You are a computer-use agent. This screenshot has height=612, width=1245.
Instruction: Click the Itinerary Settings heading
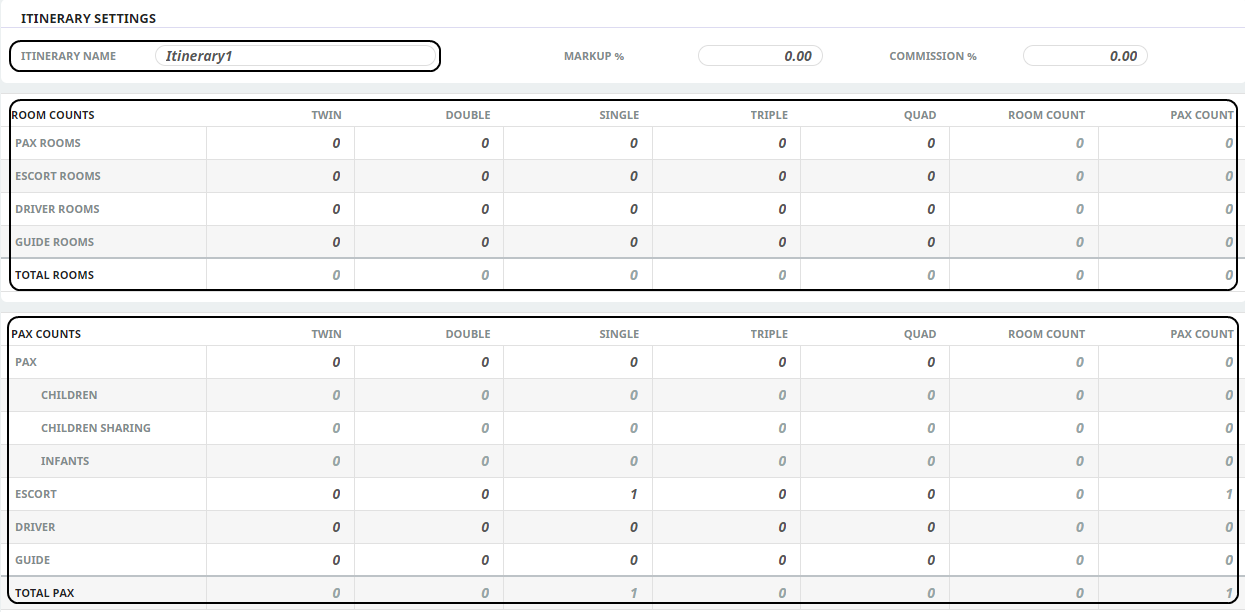88,18
